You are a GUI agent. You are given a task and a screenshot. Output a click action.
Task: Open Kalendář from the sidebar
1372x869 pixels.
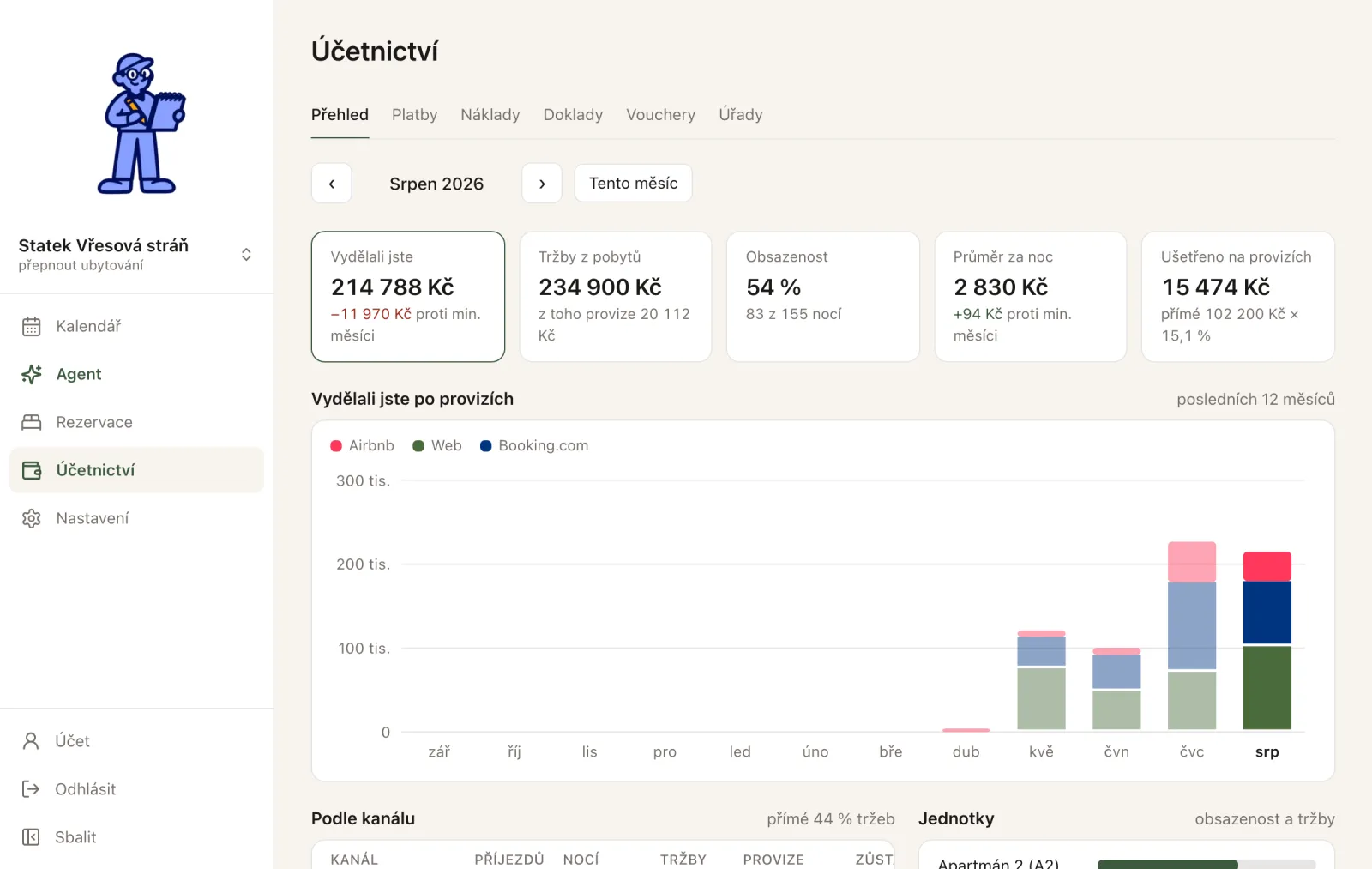click(136, 326)
